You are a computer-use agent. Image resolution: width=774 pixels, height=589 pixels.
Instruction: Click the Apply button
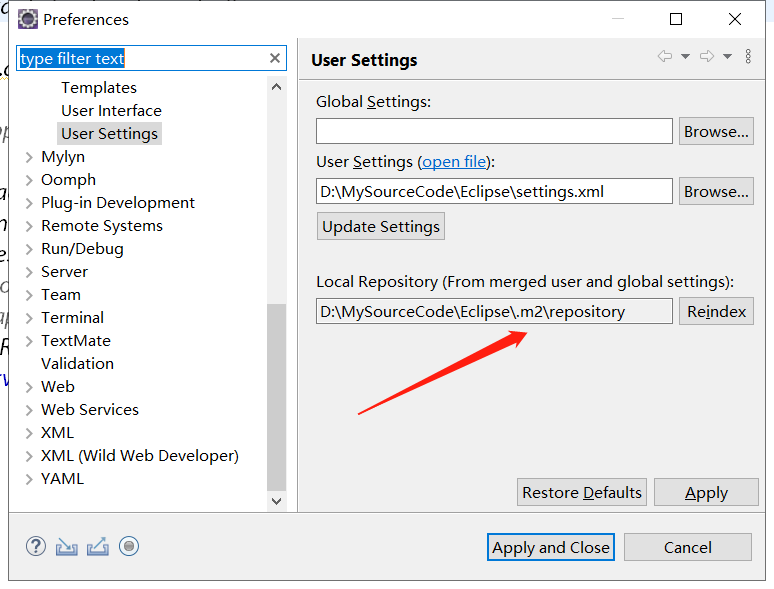pos(706,492)
